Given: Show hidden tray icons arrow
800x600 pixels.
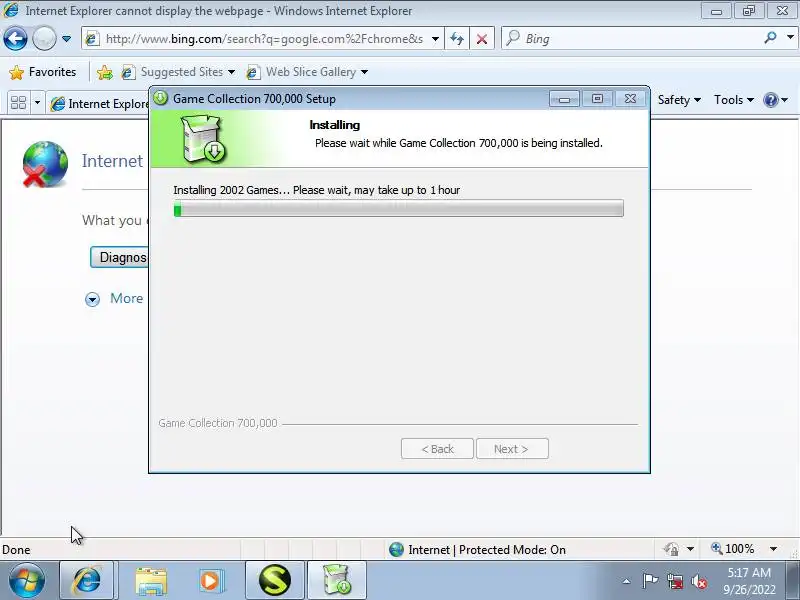Looking at the screenshot, I should point(626,581).
